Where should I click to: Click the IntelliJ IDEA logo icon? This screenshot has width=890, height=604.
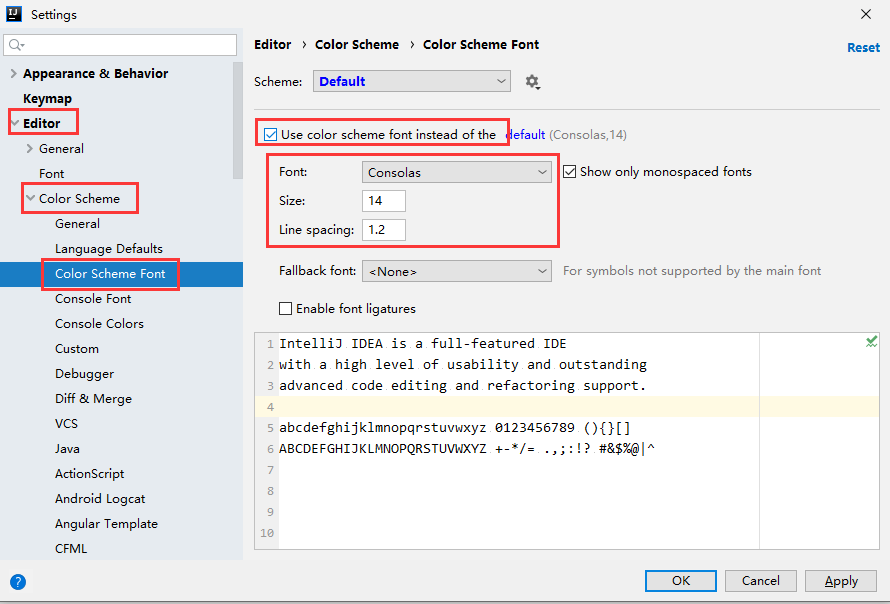click(14, 14)
